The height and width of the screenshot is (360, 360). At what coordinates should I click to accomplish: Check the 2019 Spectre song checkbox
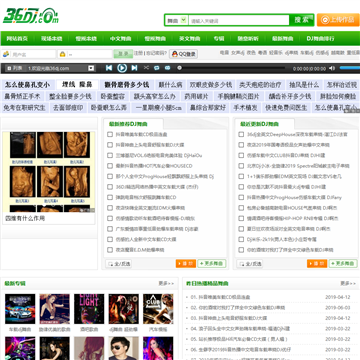[x=241, y=166]
